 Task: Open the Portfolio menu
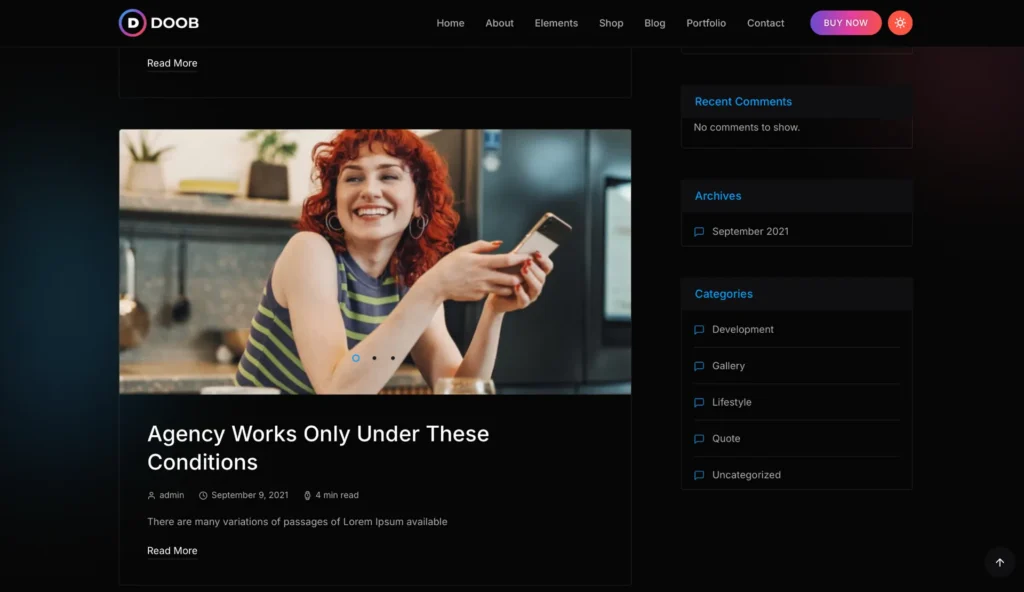[706, 23]
